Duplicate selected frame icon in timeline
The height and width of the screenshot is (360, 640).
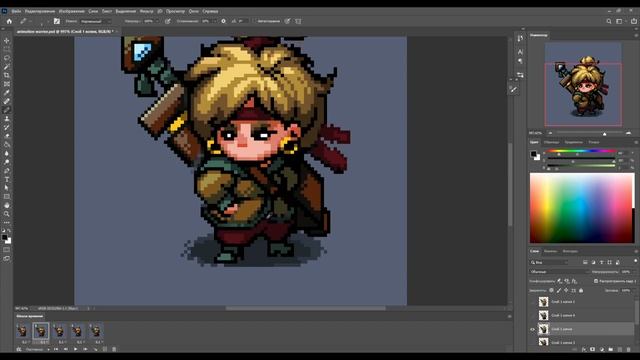click(105, 349)
